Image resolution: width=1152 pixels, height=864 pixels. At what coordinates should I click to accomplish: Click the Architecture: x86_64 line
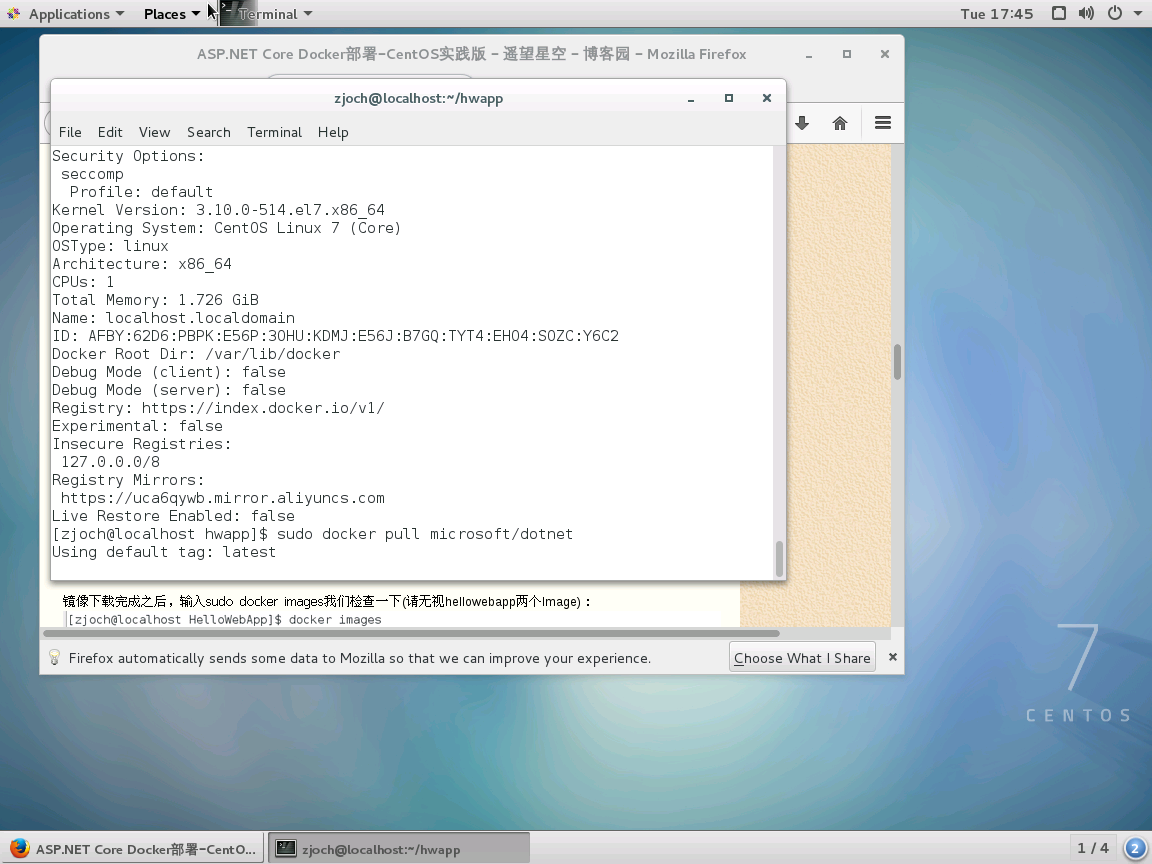pos(142,264)
